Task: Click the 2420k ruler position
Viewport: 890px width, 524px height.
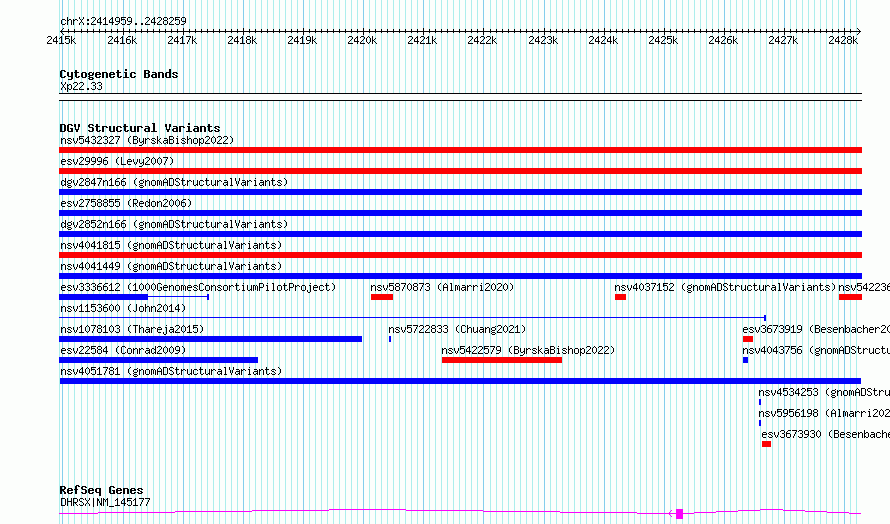Action: point(362,40)
